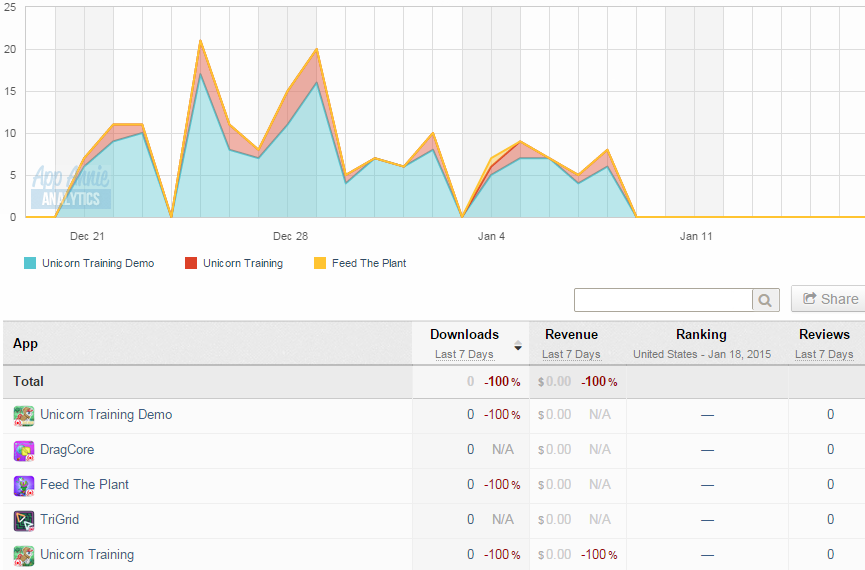The image size is (865, 570).
Task: Click the Reviews 'Last 7 Days' period label
Action: coord(824,354)
